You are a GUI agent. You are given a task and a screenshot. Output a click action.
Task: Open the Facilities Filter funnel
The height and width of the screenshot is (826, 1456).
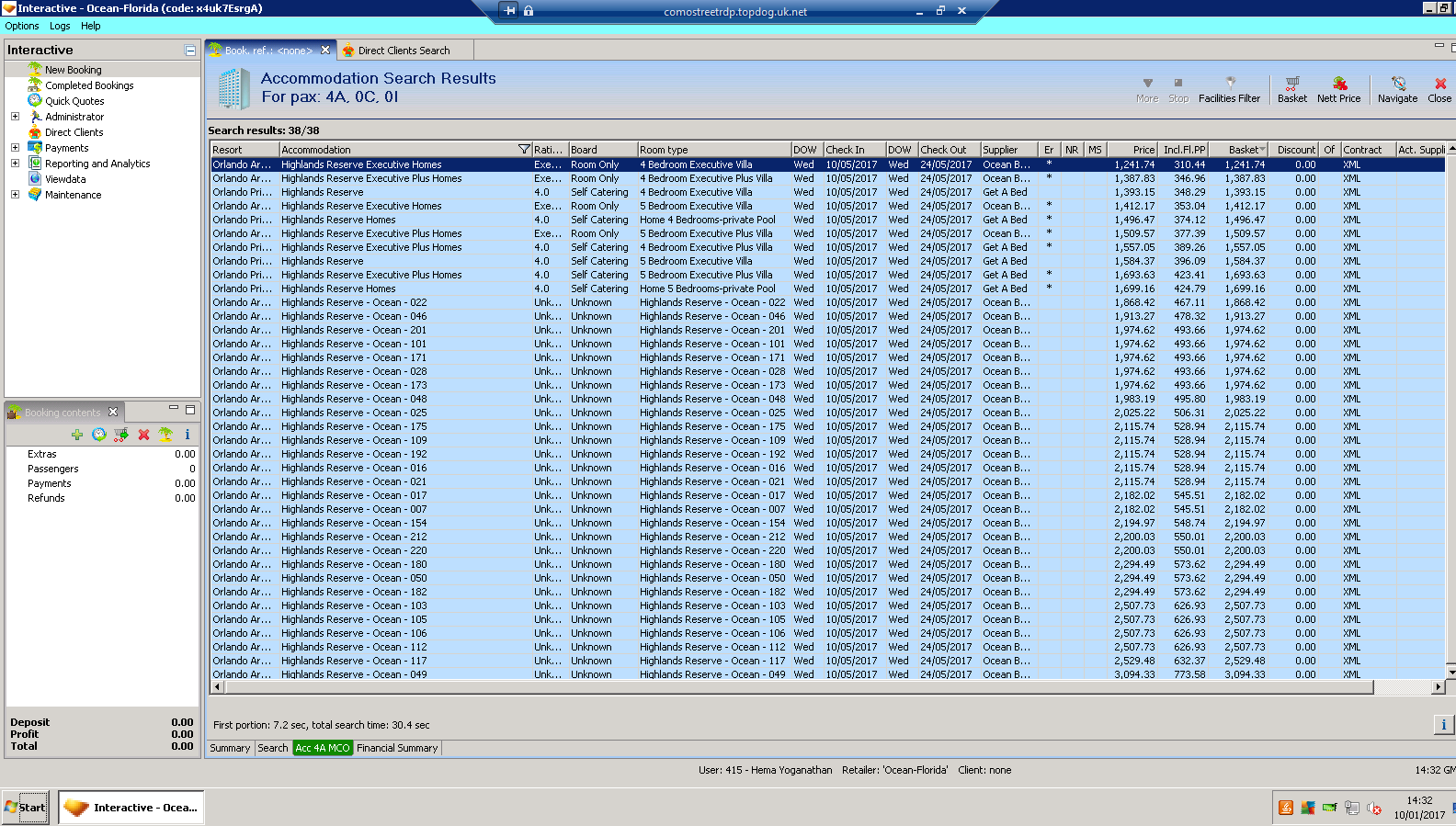point(1229,89)
